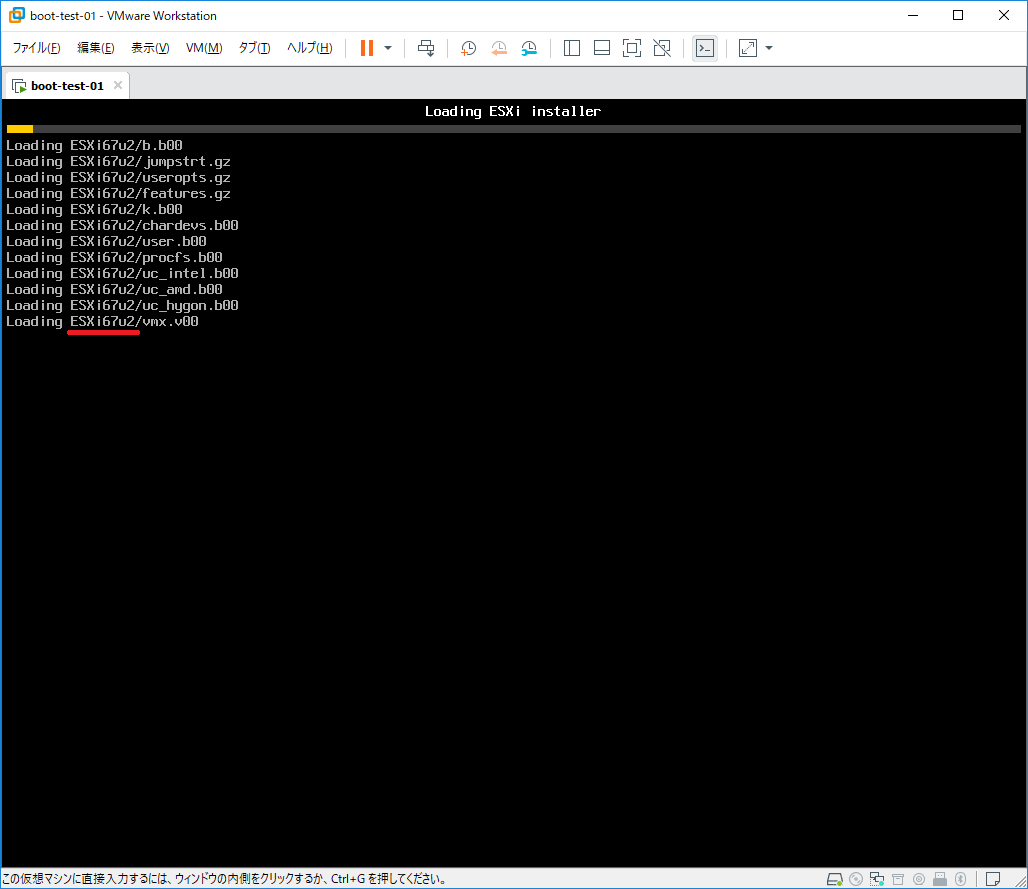Click the Loading ESXi67u2/uc_amd.b00 line
Viewport: 1028px width, 889px height.
pos(114,289)
